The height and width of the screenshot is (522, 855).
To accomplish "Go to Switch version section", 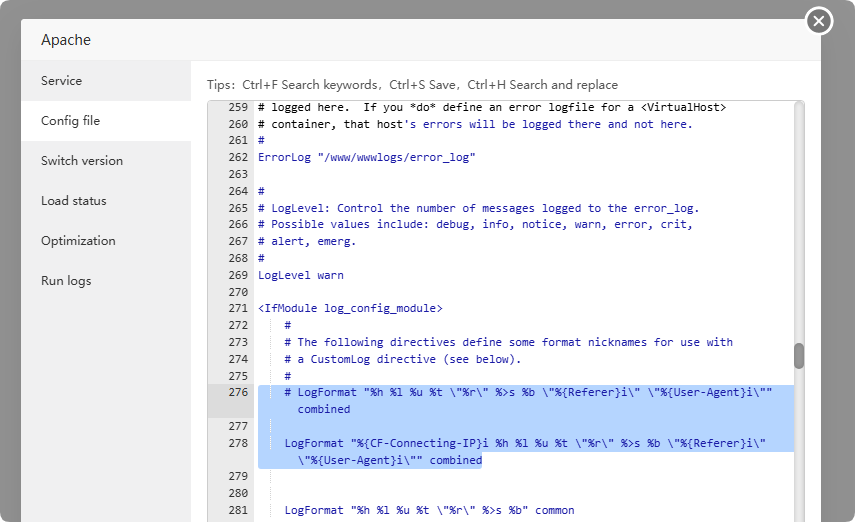I will 82,161.
